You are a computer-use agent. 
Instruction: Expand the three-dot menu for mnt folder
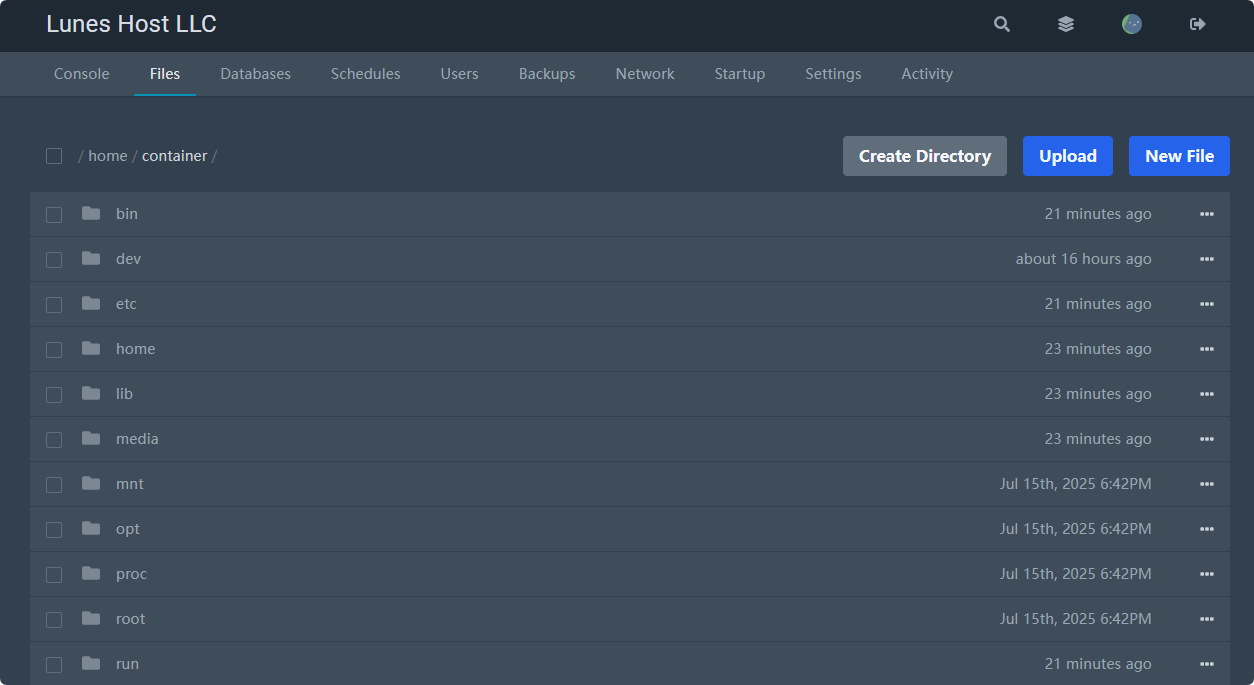(1206, 484)
